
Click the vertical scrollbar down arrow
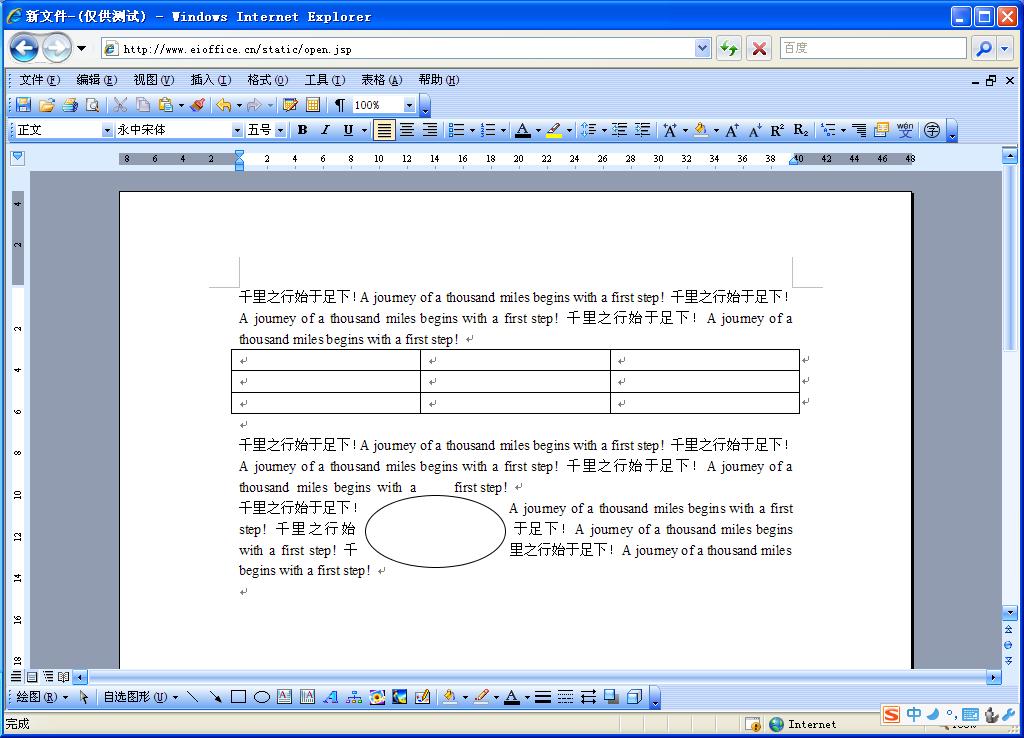[1009, 613]
